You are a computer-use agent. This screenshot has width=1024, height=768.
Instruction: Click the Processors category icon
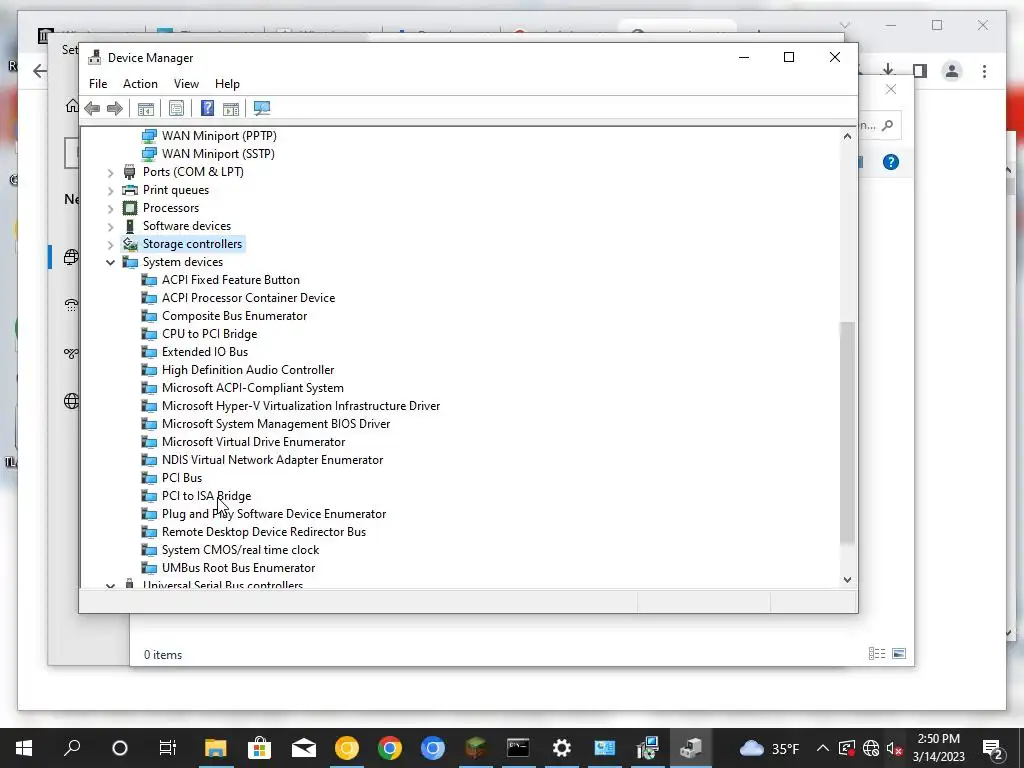(x=130, y=208)
